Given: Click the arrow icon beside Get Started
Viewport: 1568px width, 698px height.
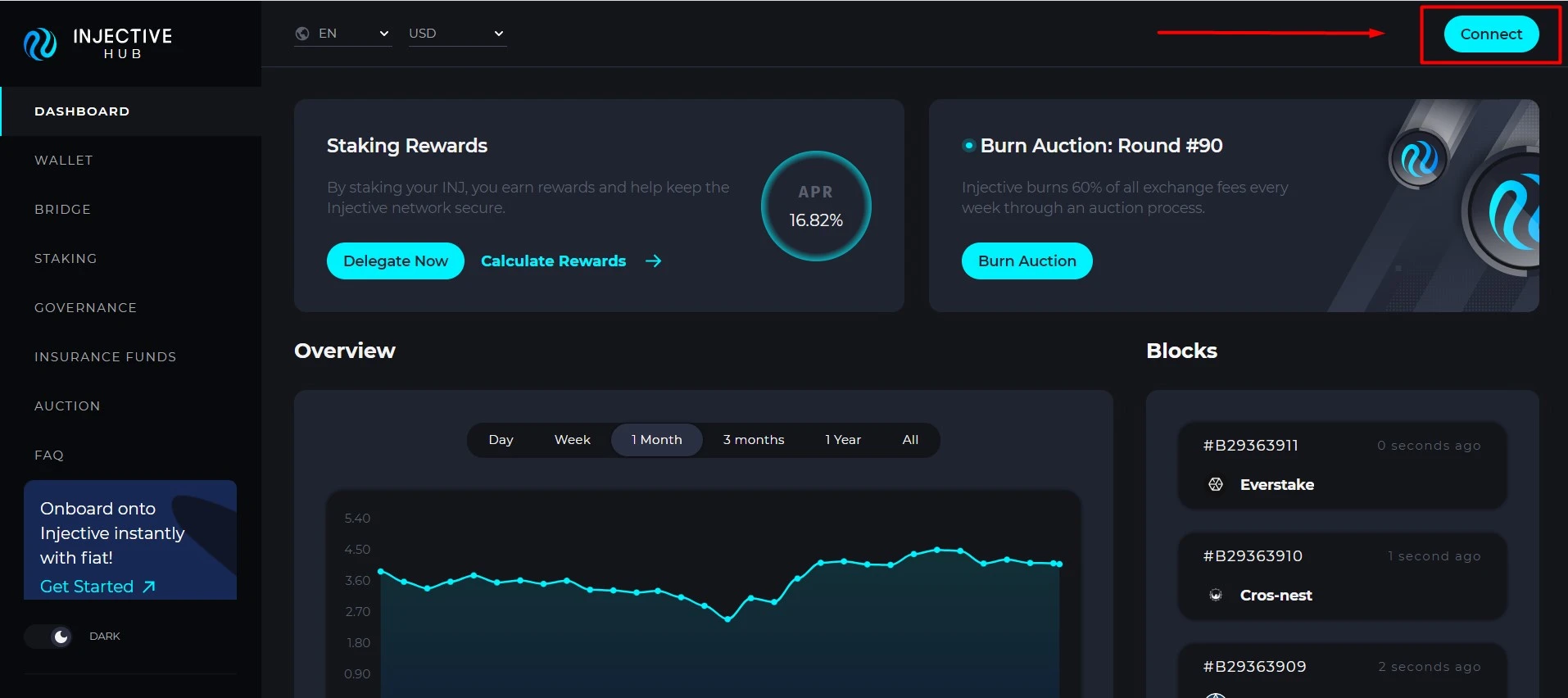Looking at the screenshot, I should click(x=149, y=587).
